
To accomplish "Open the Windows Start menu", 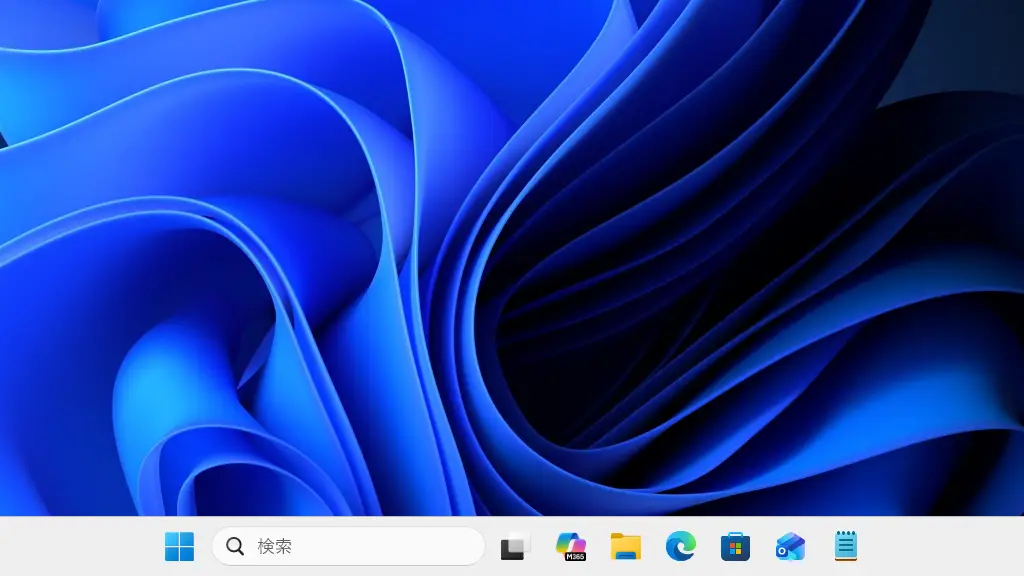I will (179, 546).
